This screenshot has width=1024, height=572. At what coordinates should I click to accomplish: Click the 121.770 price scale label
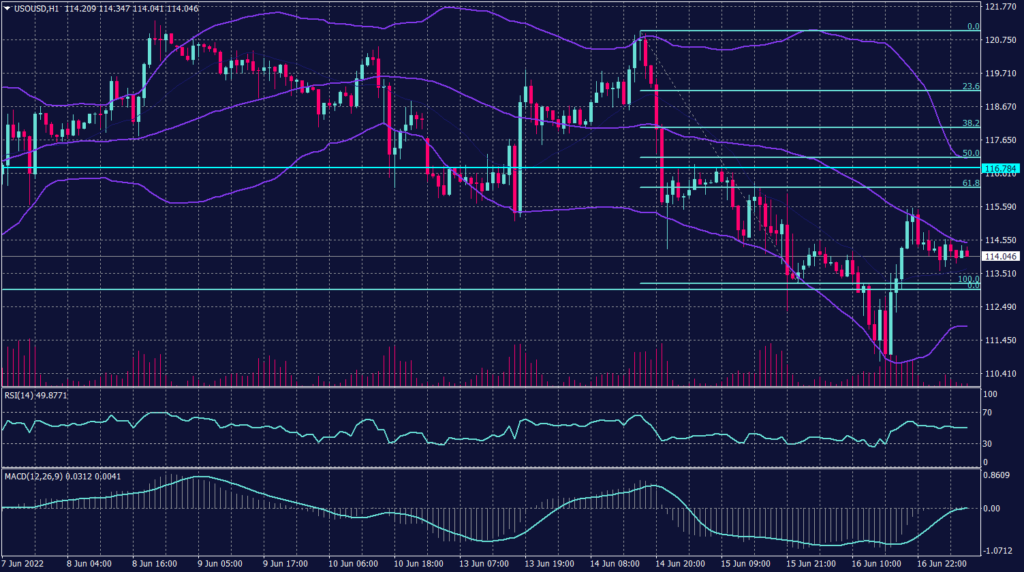1000,7
